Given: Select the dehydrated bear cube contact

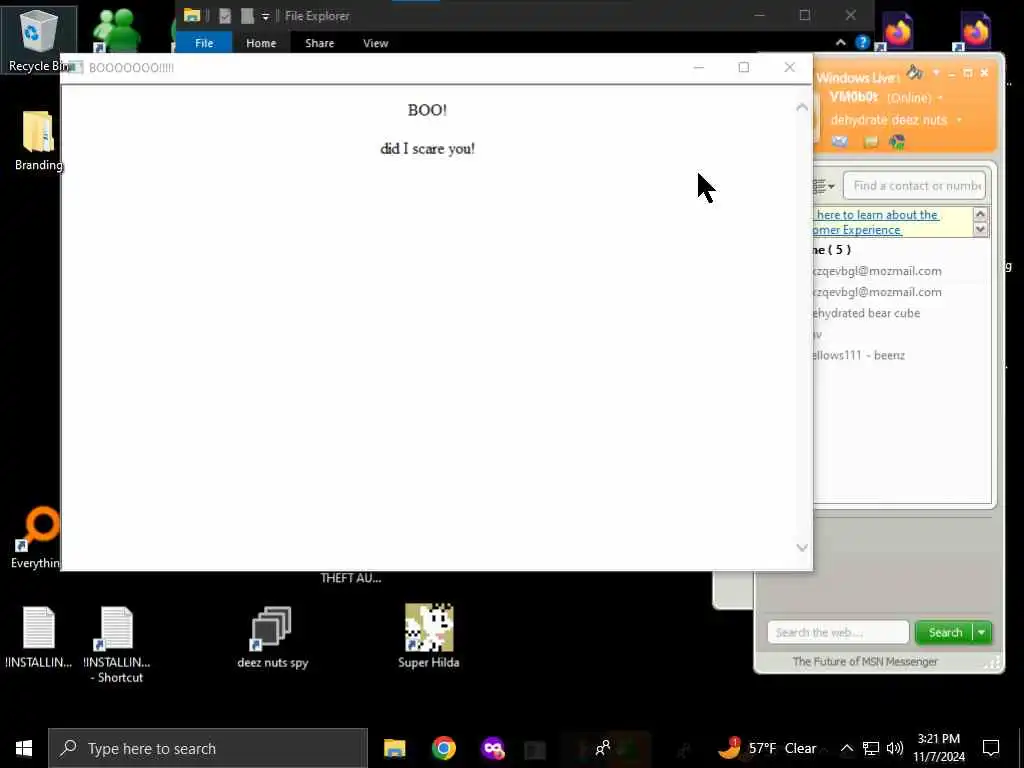Looking at the screenshot, I should coord(867,313).
